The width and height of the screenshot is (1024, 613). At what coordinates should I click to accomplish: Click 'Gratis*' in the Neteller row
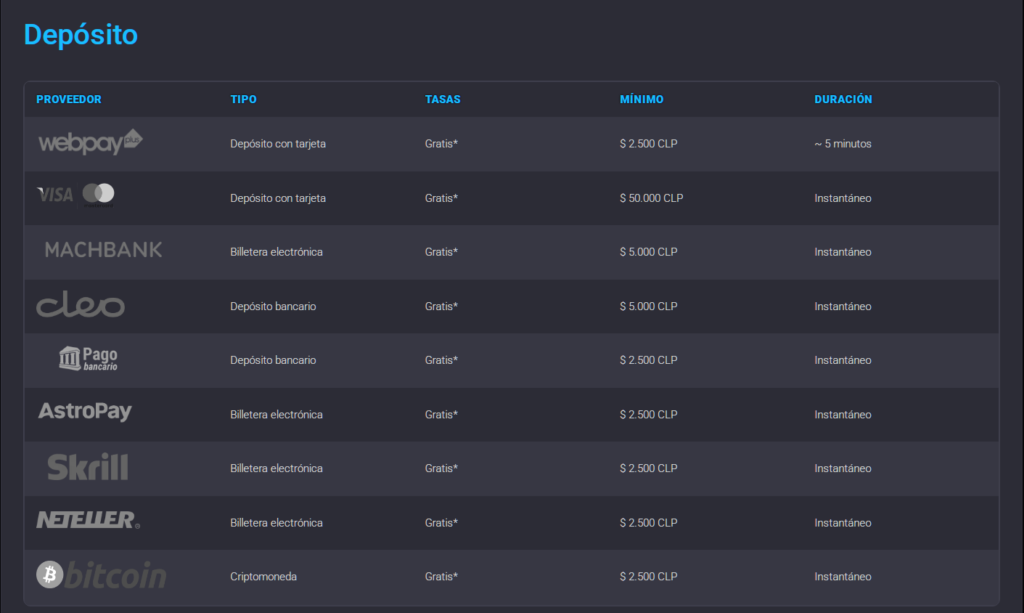coord(441,522)
